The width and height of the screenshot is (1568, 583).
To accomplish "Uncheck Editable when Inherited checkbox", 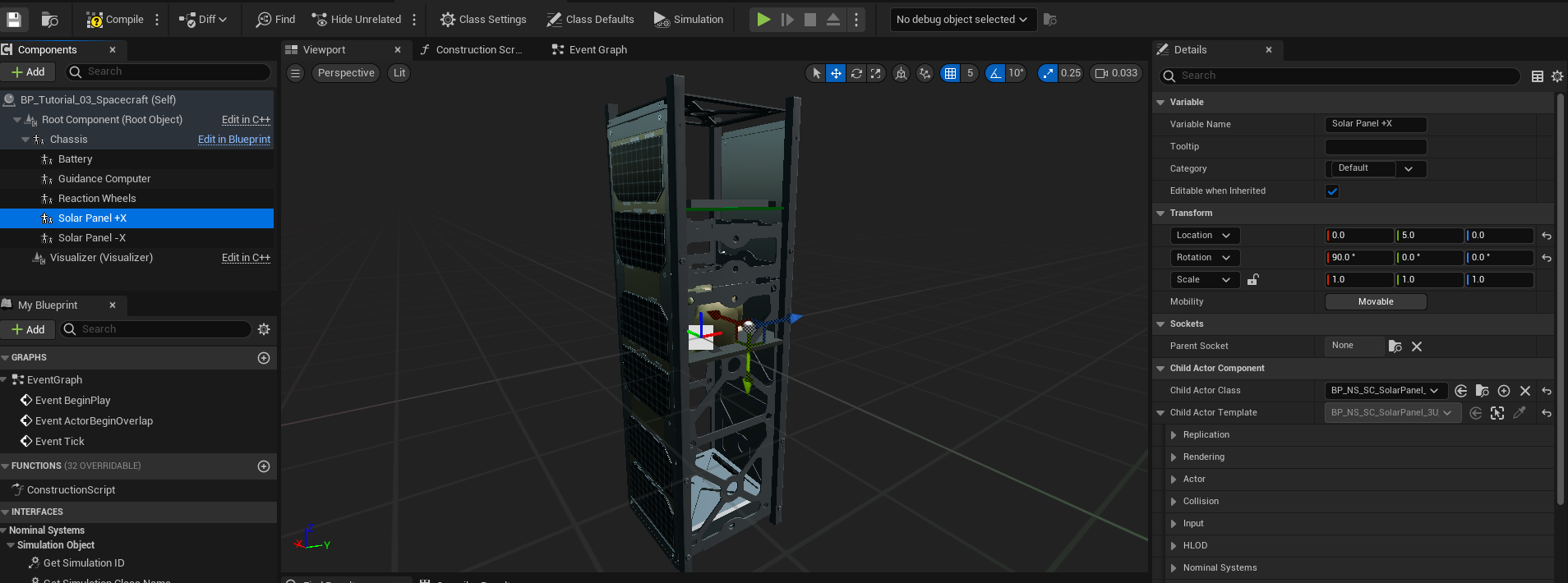I will coord(1332,191).
